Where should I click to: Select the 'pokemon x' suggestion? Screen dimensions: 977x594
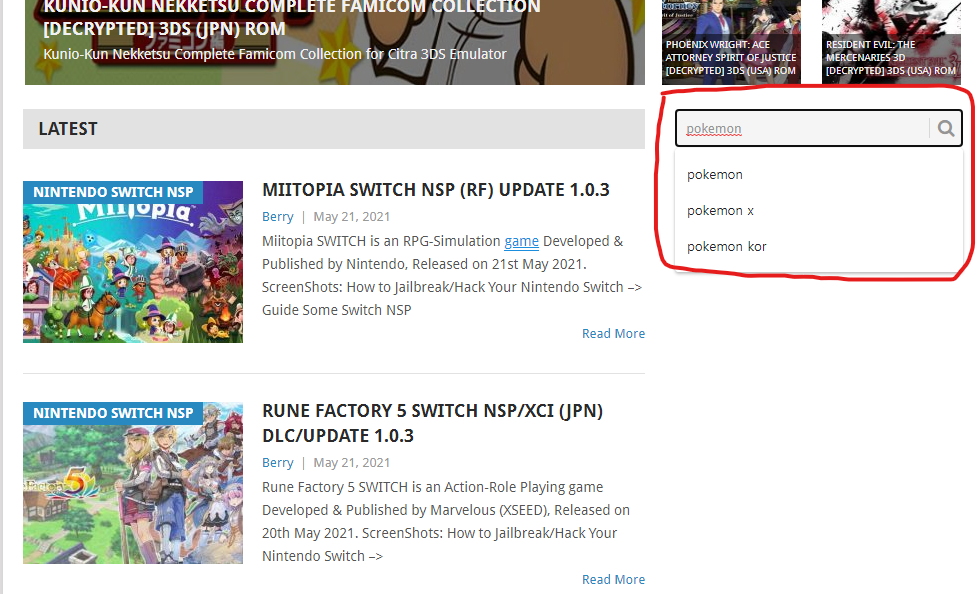(818, 211)
